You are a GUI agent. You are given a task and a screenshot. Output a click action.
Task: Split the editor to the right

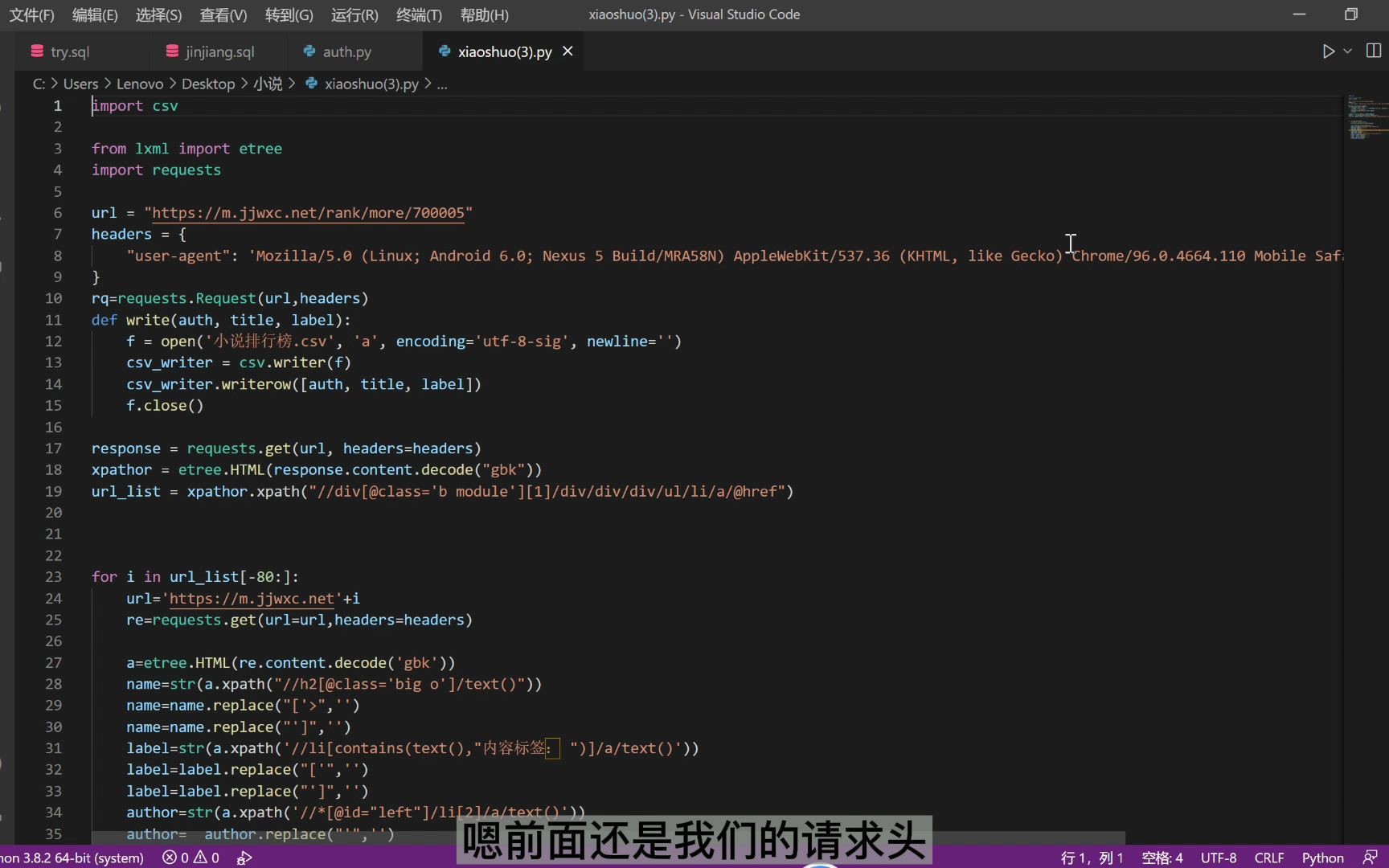1374,51
